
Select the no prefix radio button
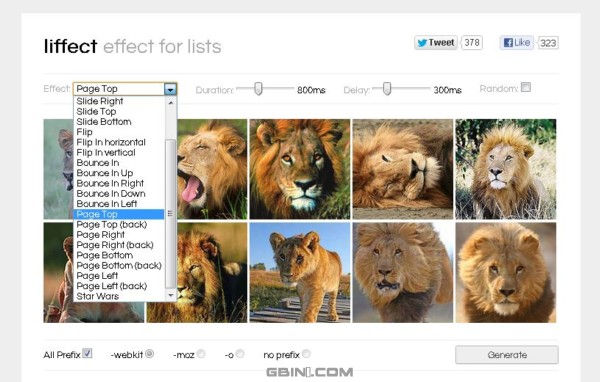pos(306,354)
